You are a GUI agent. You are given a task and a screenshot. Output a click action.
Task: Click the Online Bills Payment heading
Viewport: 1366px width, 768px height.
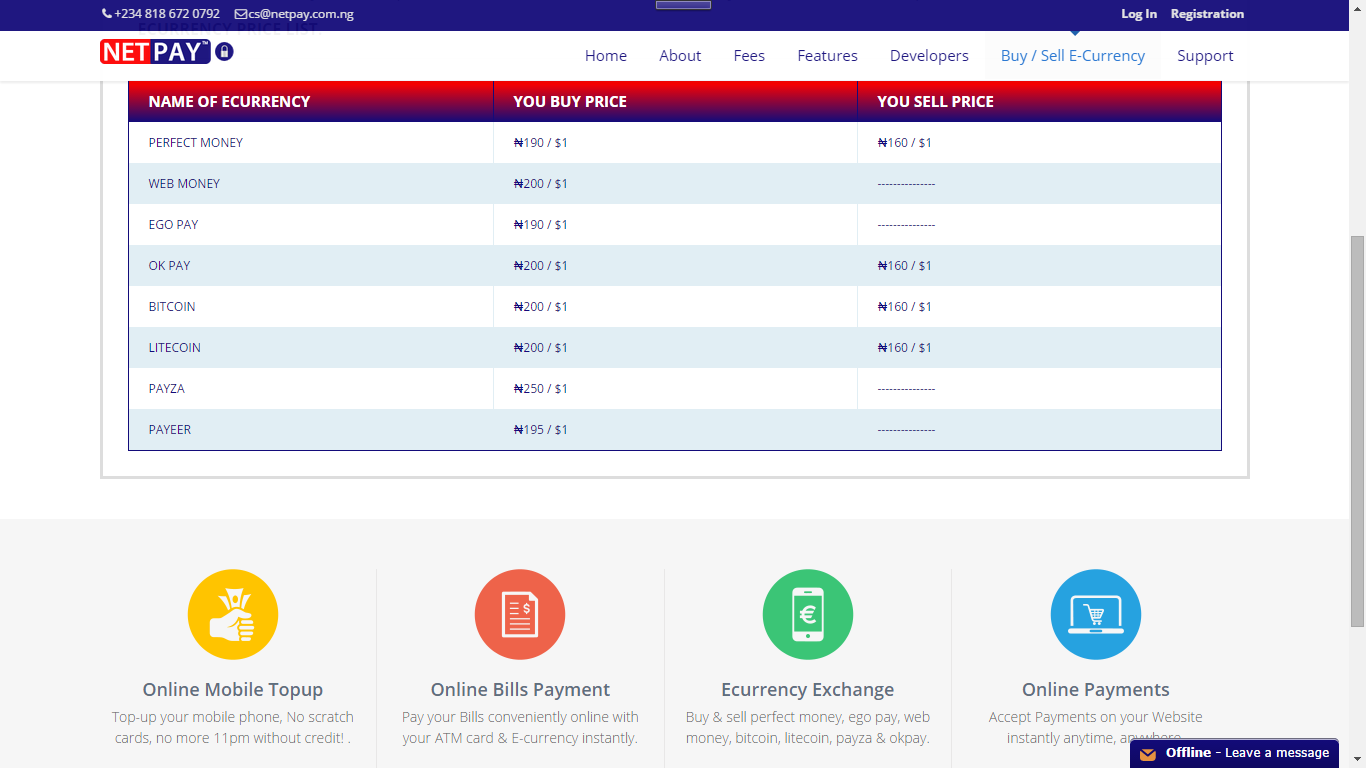click(520, 690)
